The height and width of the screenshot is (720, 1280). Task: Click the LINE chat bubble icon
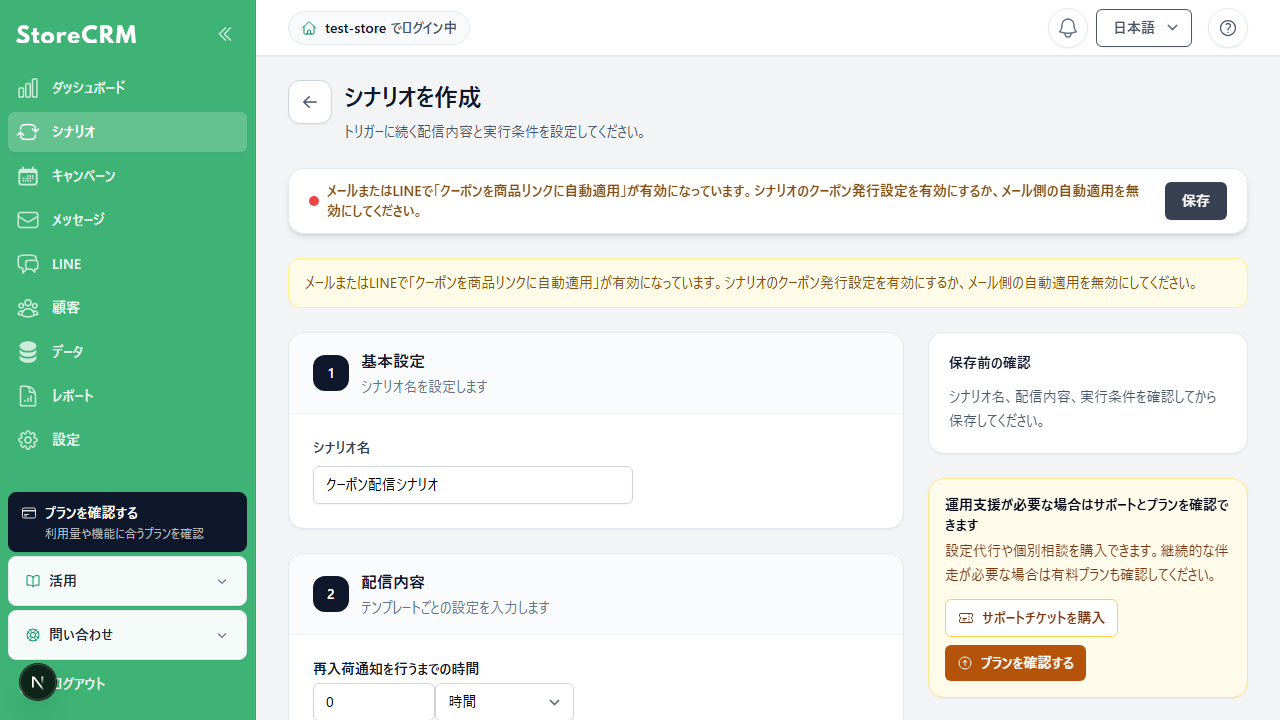click(x=28, y=264)
